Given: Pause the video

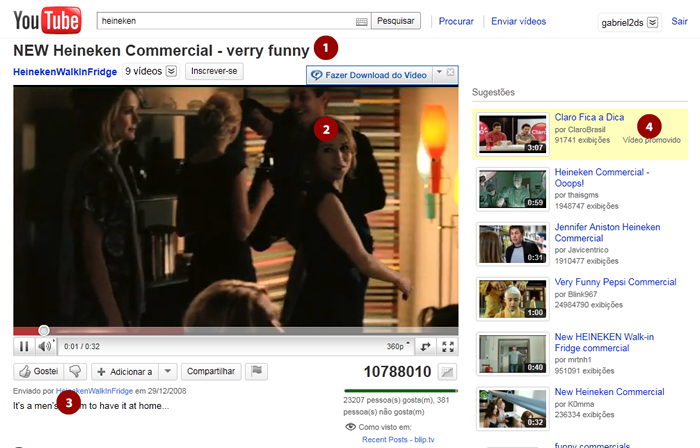Looking at the screenshot, I should [x=24, y=346].
